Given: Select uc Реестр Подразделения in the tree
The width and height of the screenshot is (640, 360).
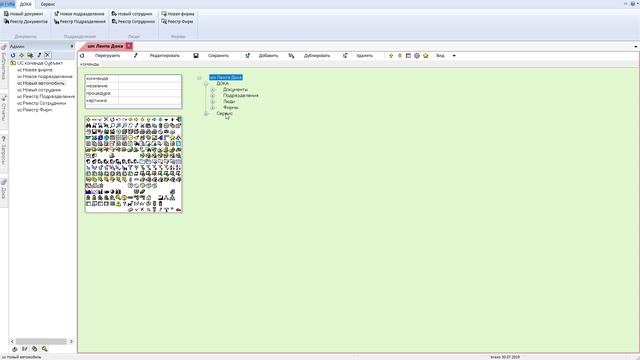Looking at the screenshot, I should tap(46, 97).
